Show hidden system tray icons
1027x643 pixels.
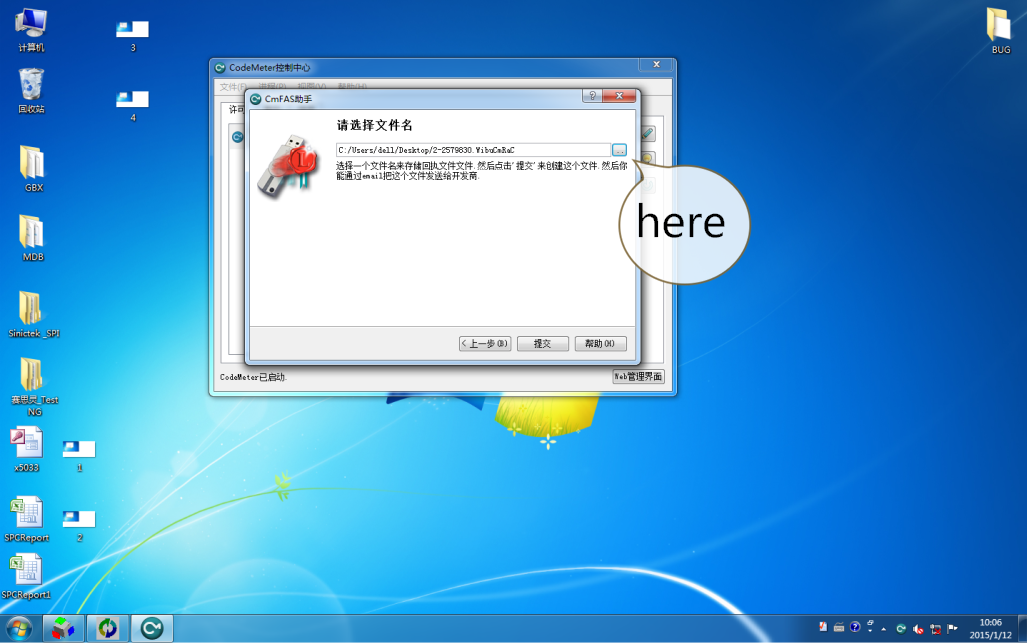pyautogui.click(x=883, y=628)
